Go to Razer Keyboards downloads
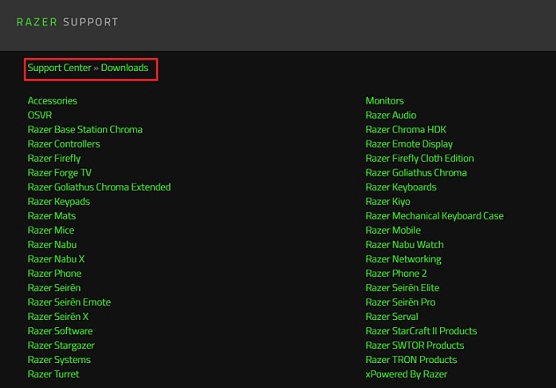This screenshot has height=388, width=556. (x=401, y=187)
